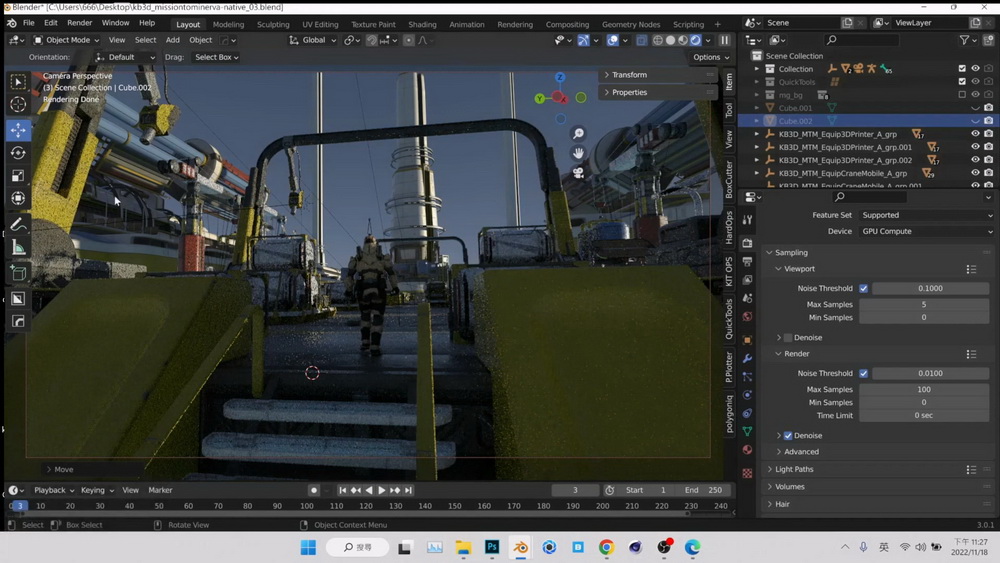This screenshot has width=1000, height=563.
Task: Switch to the Modeling workspace tab
Action: (x=228, y=24)
